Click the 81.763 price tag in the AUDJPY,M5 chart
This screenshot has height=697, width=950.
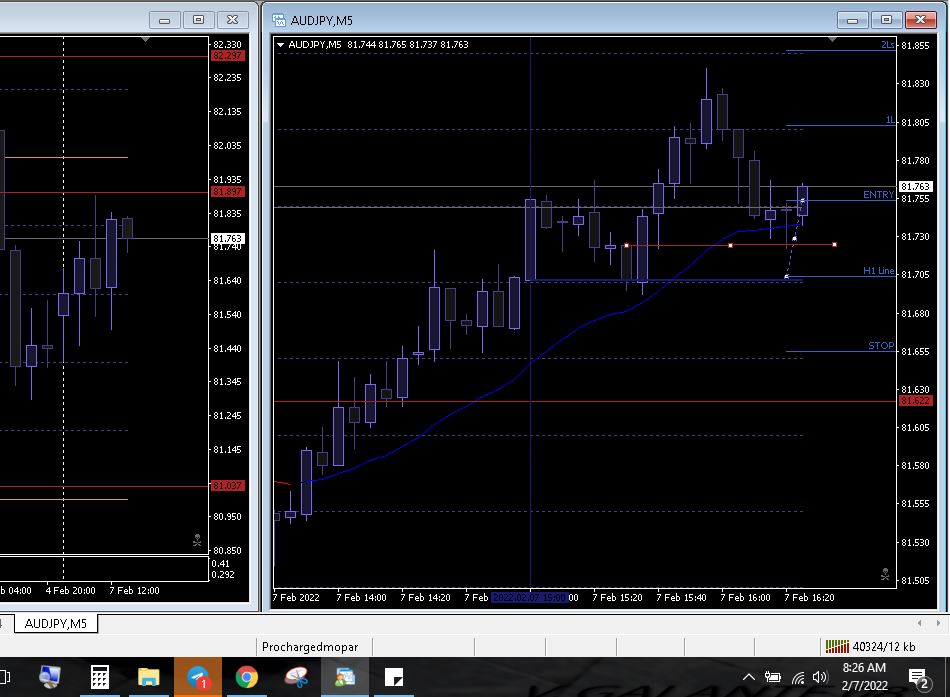pyautogui.click(x=915, y=187)
